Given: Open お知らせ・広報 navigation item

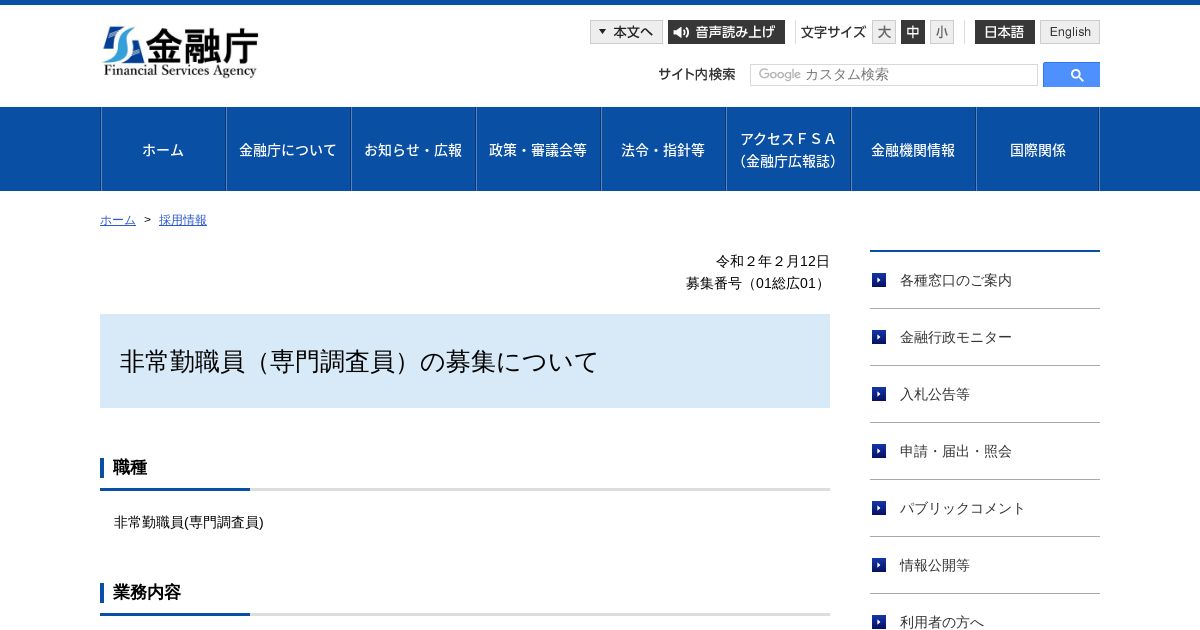Looking at the screenshot, I should pos(414,149).
